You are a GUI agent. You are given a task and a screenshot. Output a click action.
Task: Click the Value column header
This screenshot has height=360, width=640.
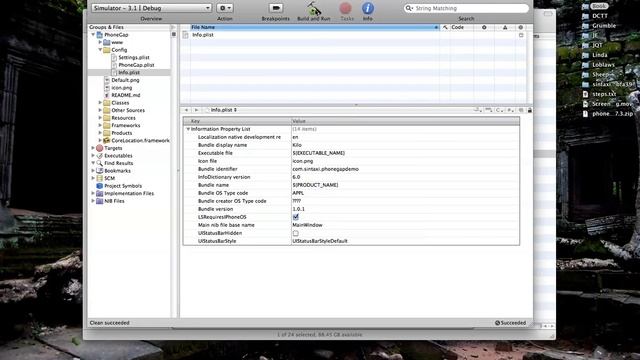coord(405,121)
